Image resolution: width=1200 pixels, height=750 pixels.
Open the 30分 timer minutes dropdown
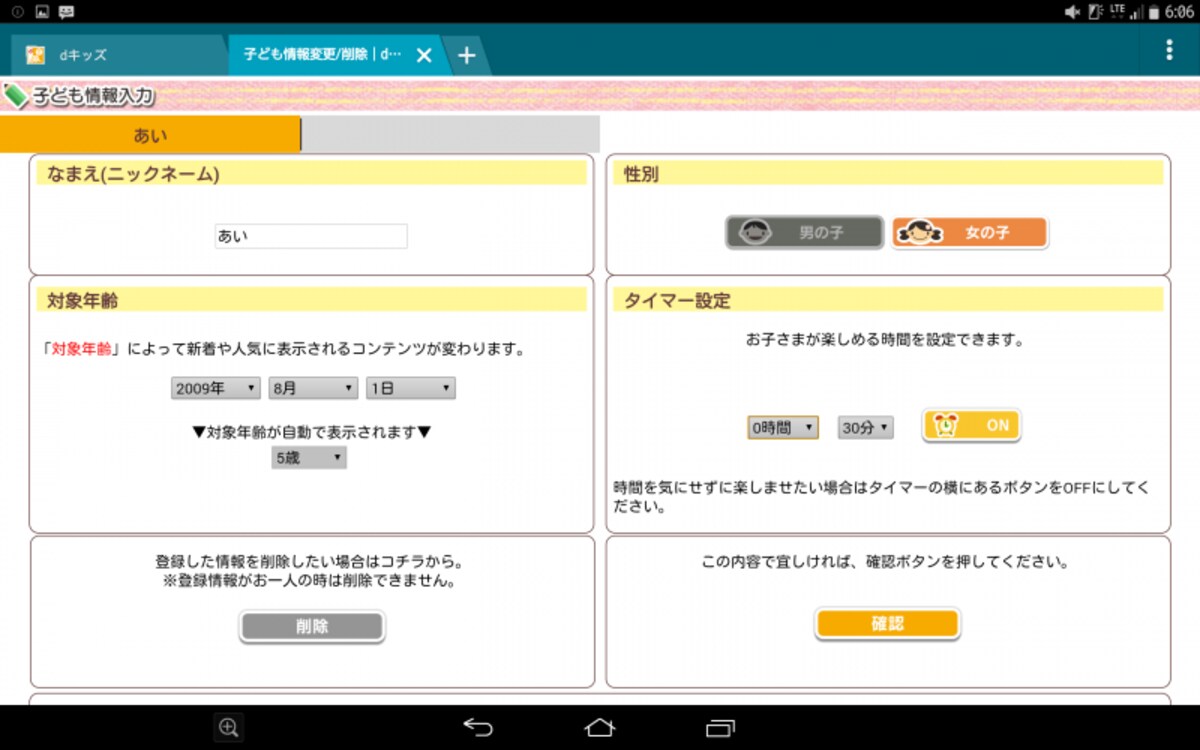pyautogui.click(x=865, y=427)
